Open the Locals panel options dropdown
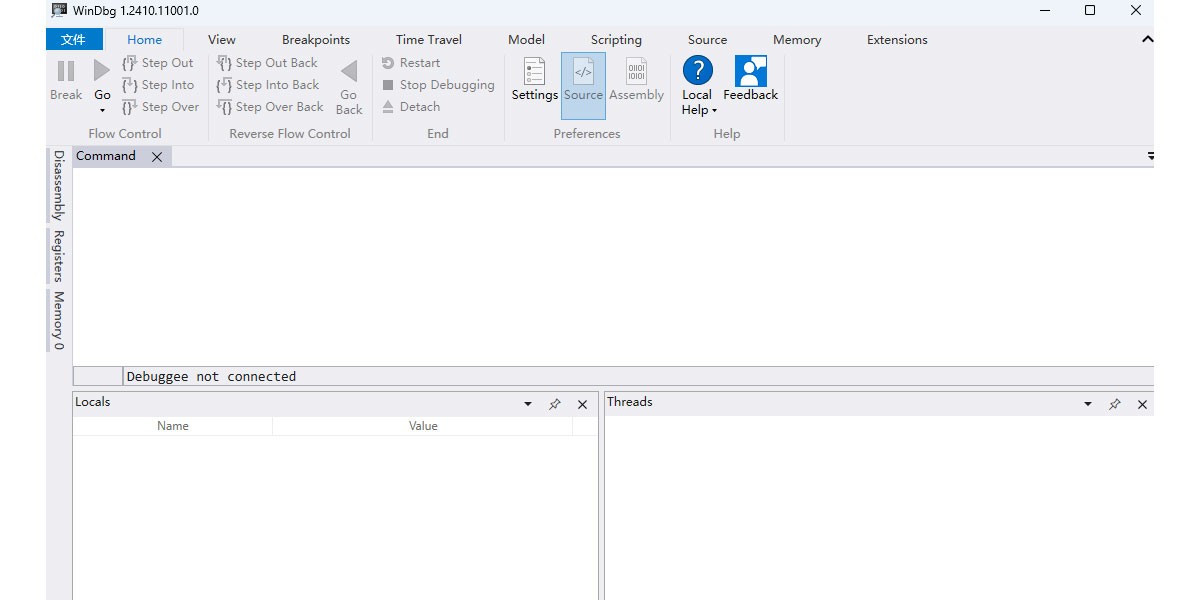Image resolution: width=1200 pixels, height=600 pixels. point(528,404)
